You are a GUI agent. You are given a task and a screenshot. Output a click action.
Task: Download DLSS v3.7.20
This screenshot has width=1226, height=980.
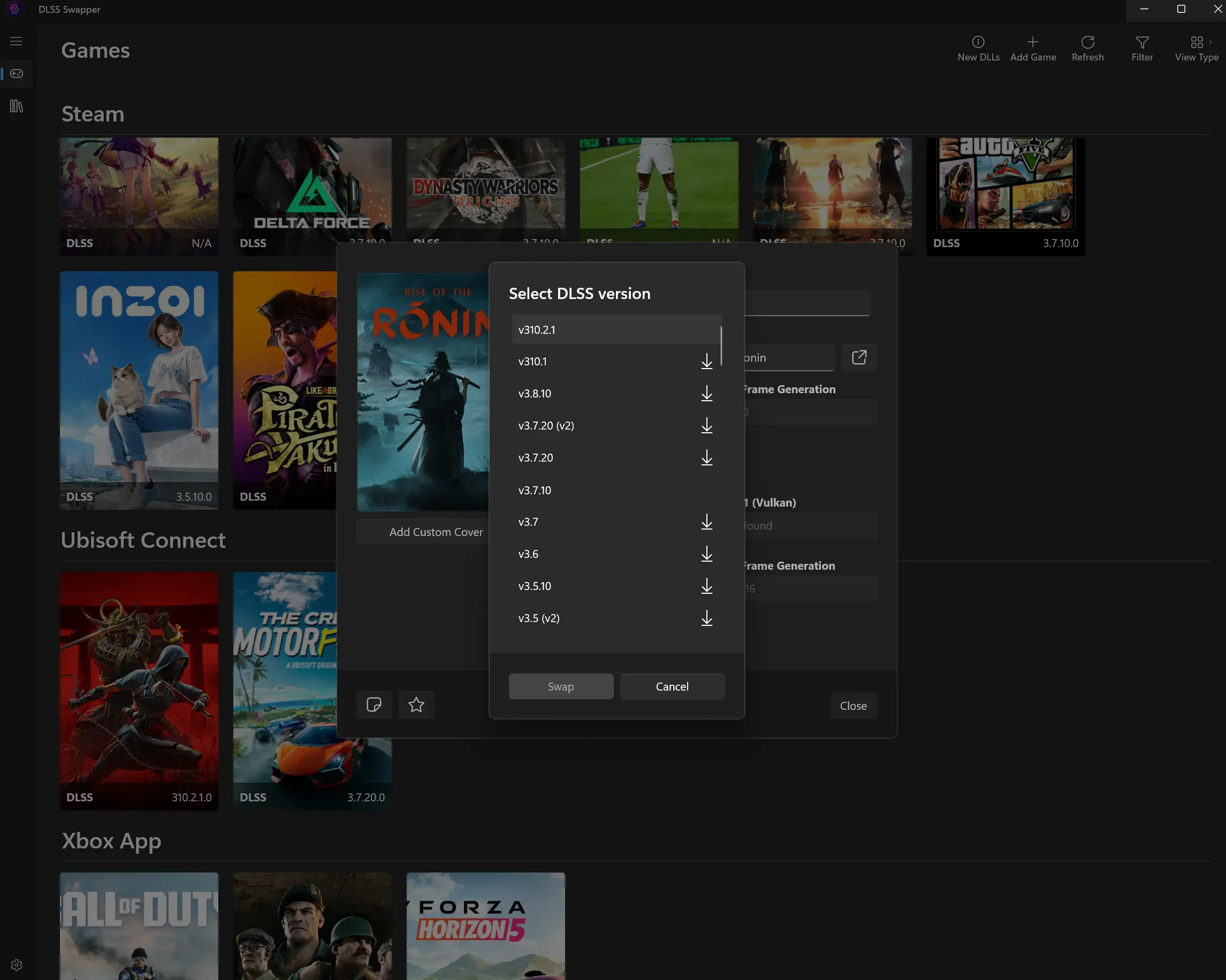click(x=706, y=457)
